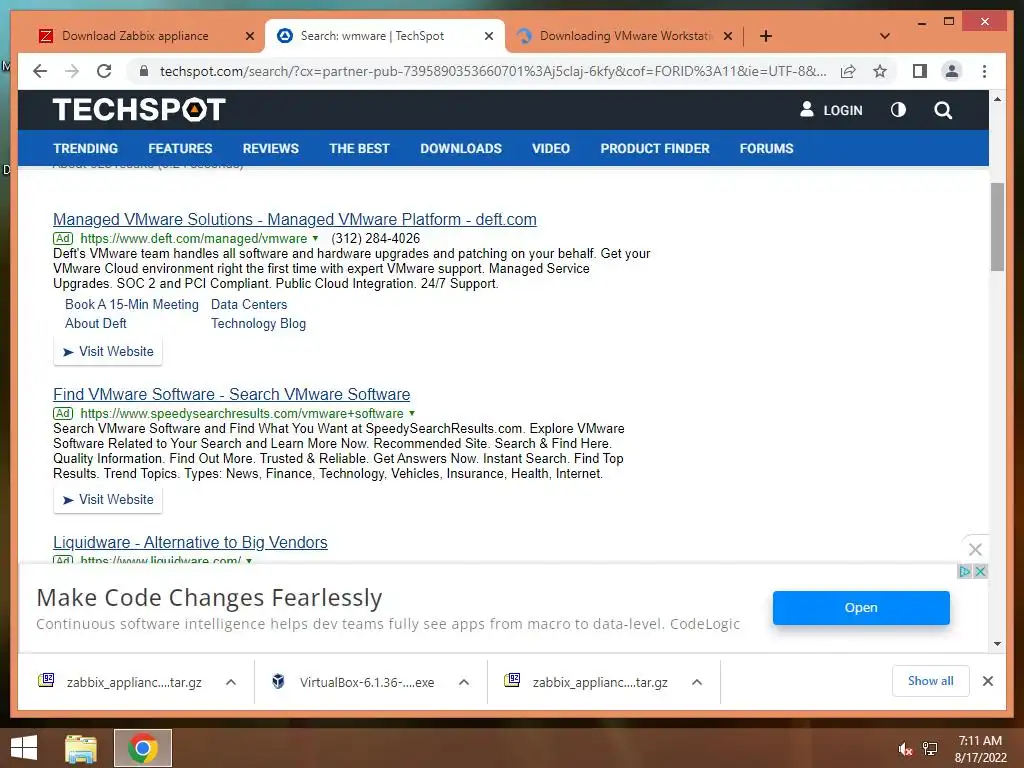This screenshot has height=768, width=1024.
Task: Close the Downloading VMware Workstation tab
Action: click(x=728, y=36)
